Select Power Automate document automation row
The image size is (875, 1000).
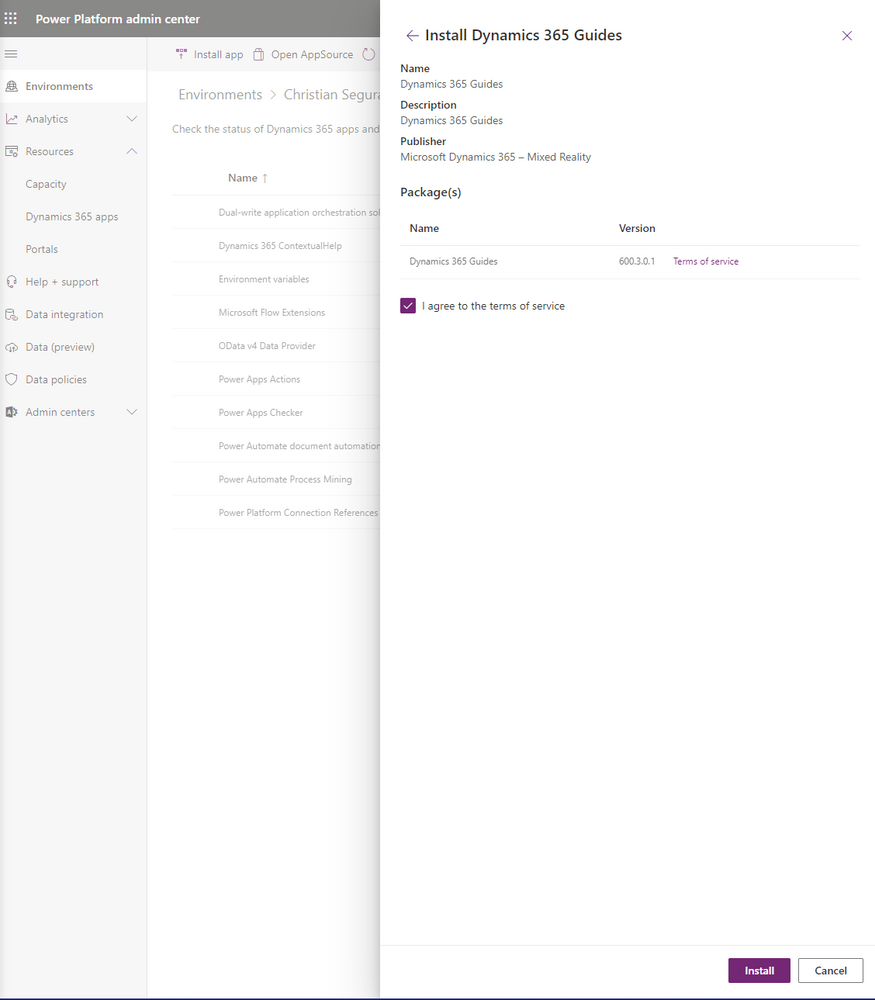pyautogui.click(x=276, y=446)
